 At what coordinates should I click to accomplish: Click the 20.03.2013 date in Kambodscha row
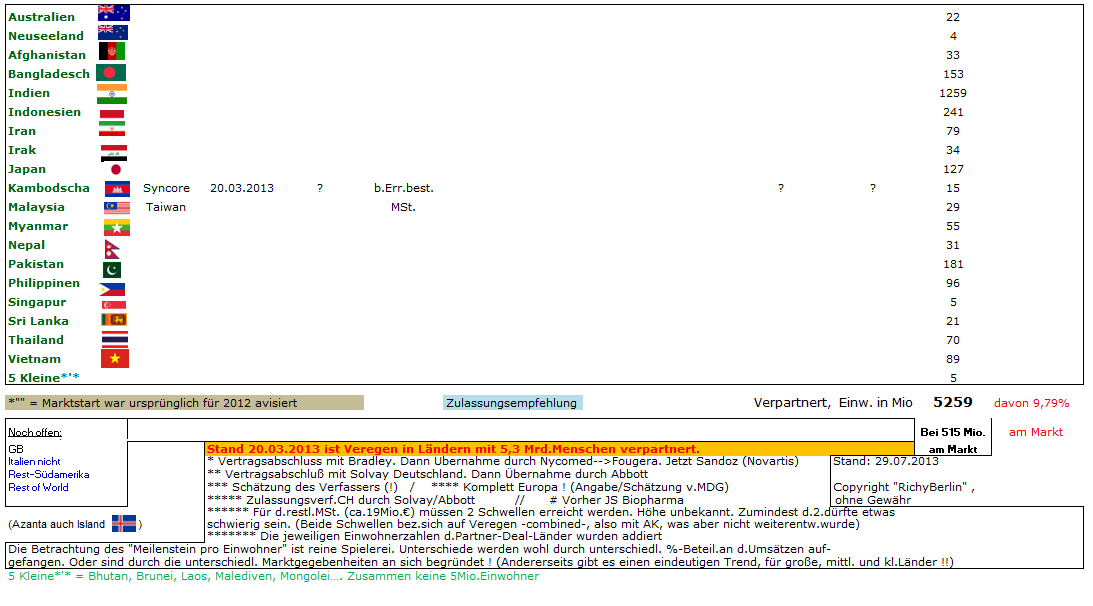pyautogui.click(x=242, y=188)
